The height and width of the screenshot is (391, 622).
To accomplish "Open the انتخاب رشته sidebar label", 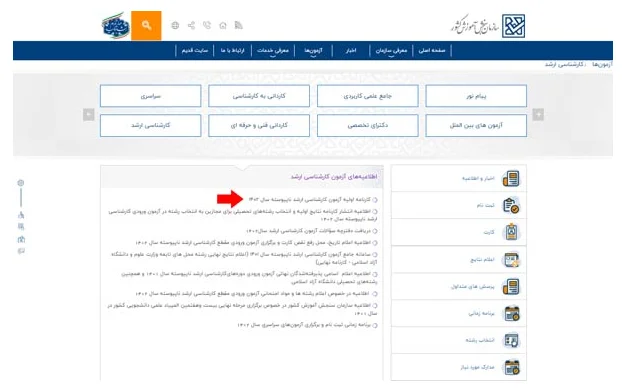I will [480, 341].
